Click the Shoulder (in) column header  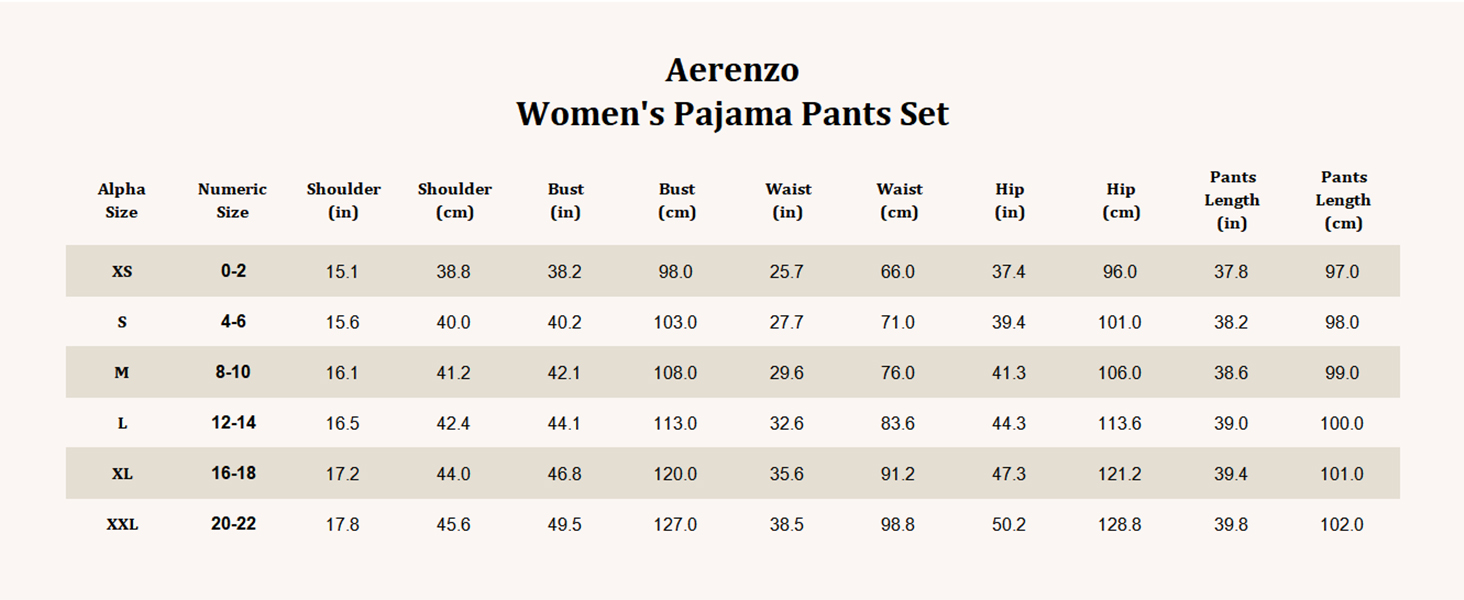point(343,200)
